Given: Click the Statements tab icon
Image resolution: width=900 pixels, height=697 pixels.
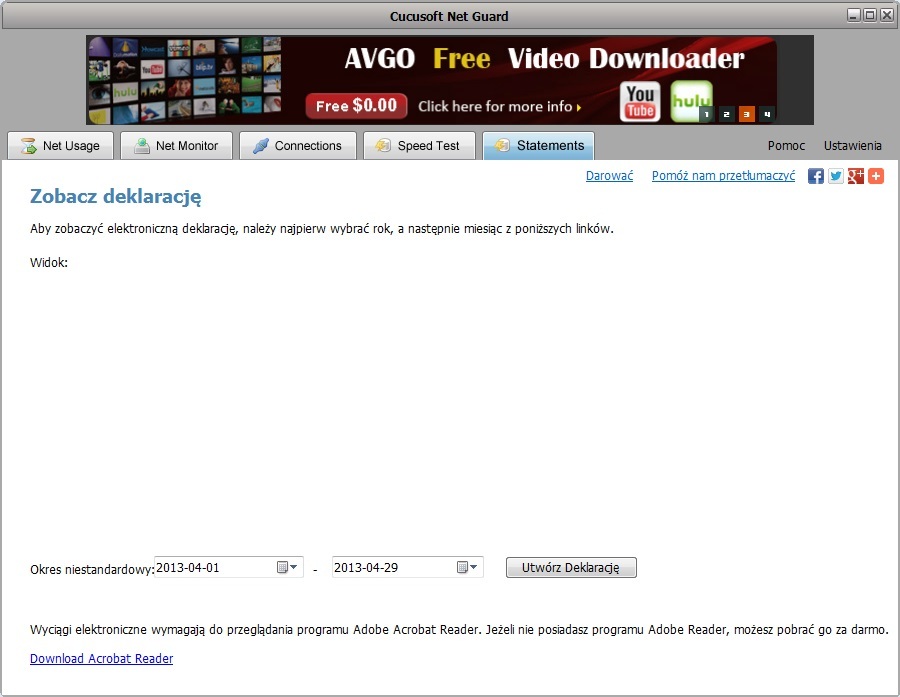Looking at the screenshot, I should pos(502,146).
